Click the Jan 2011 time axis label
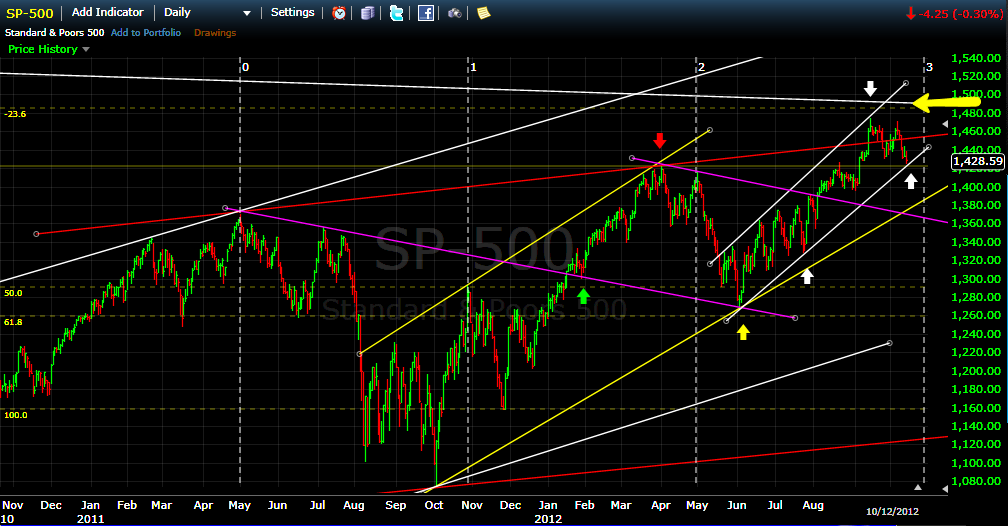 tap(90, 512)
